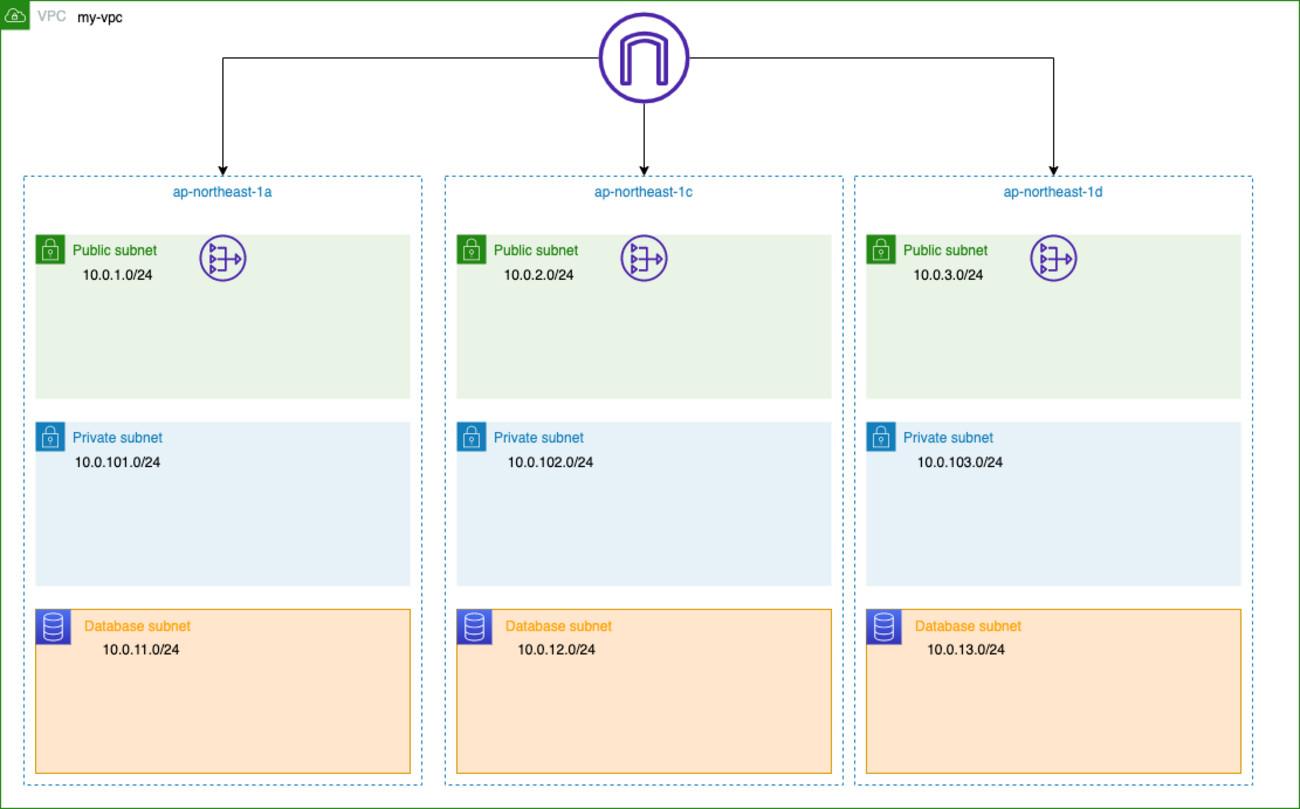
Task: Click the Public subnet label in ap-northeast-1c
Action: 536,250
